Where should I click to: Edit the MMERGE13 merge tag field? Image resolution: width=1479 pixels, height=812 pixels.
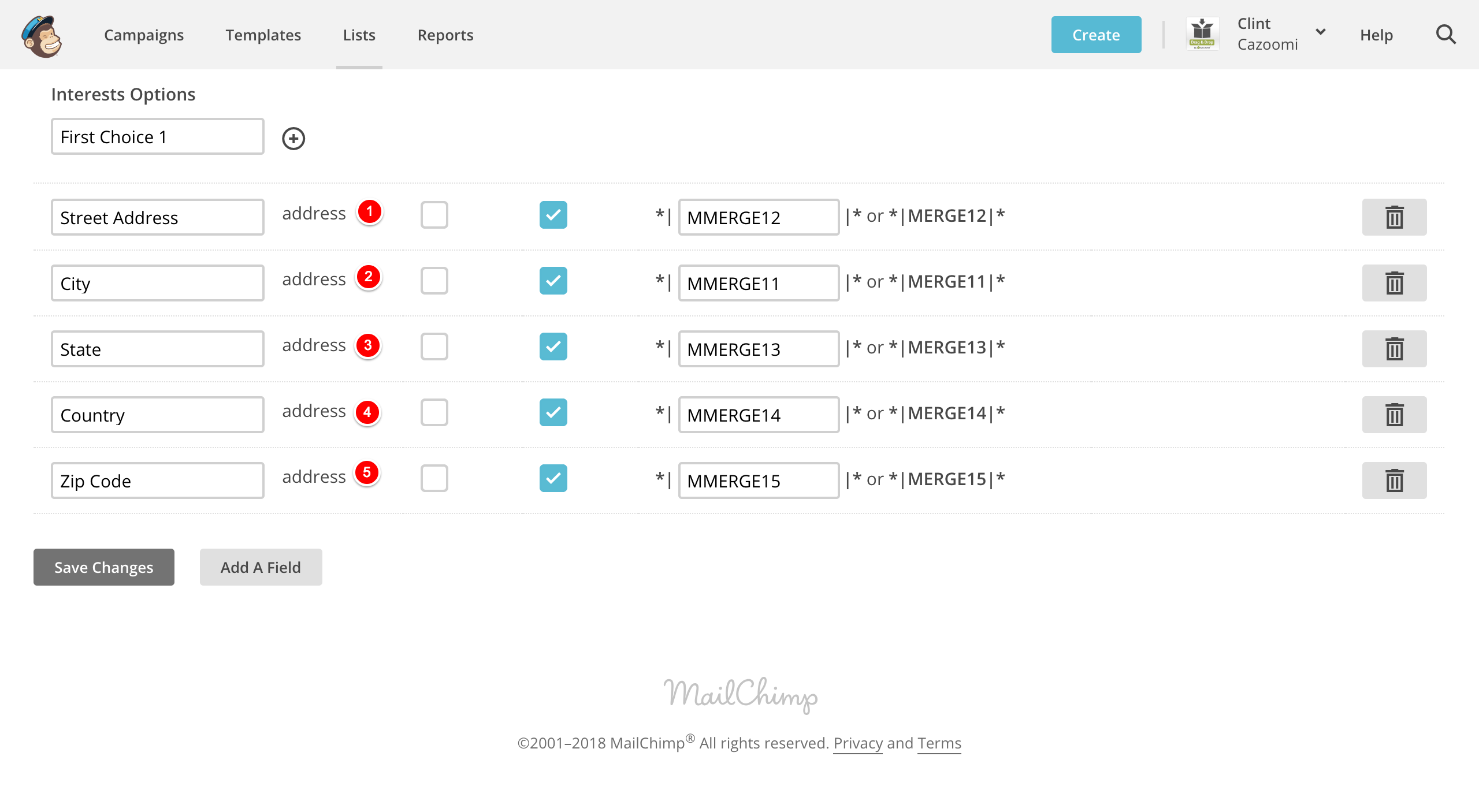(x=759, y=349)
